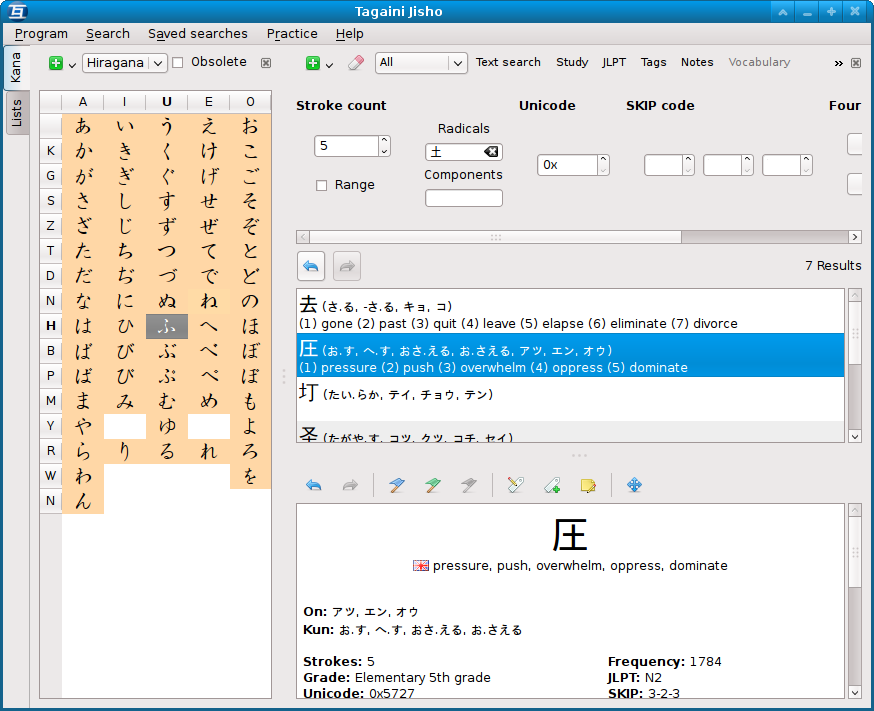The height and width of the screenshot is (711, 874).
Task: Click the Radicals input field showing 土
Action: coord(463,152)
